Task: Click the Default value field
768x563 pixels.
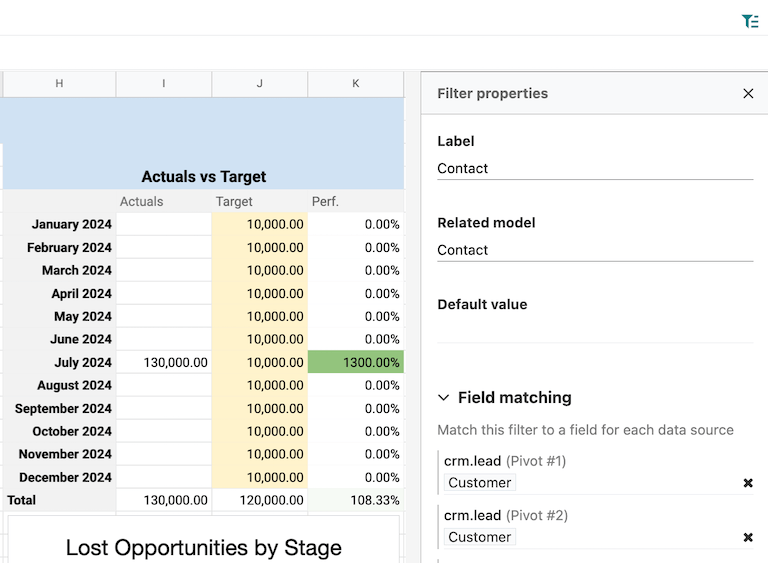Action: tap(594, 331)
